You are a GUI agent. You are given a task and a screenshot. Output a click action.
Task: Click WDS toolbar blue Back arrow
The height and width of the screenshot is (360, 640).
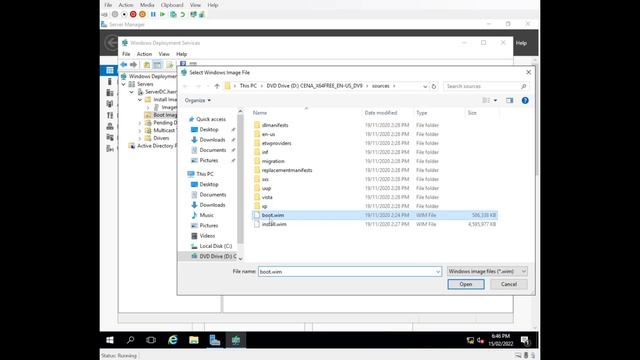pos(124,64)
